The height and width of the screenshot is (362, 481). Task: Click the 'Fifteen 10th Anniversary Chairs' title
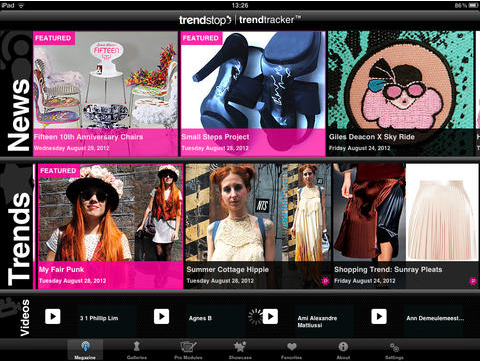click(x=88, y=137)
